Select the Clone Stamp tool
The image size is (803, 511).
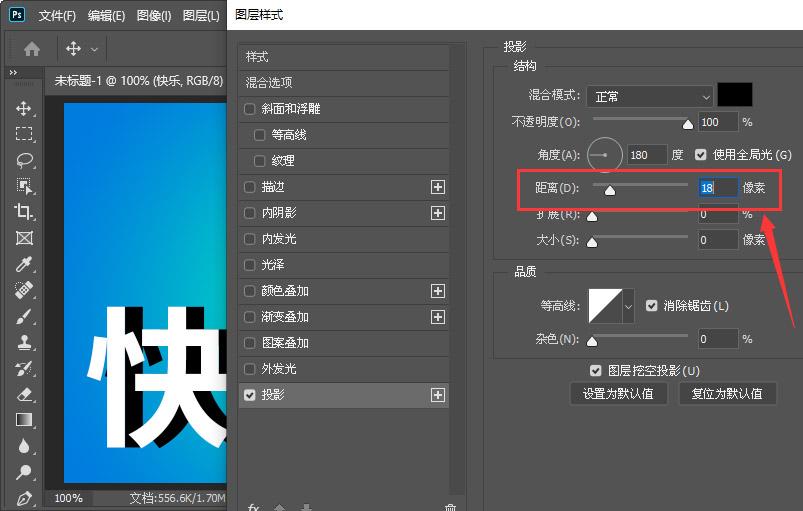click(24, 342)
